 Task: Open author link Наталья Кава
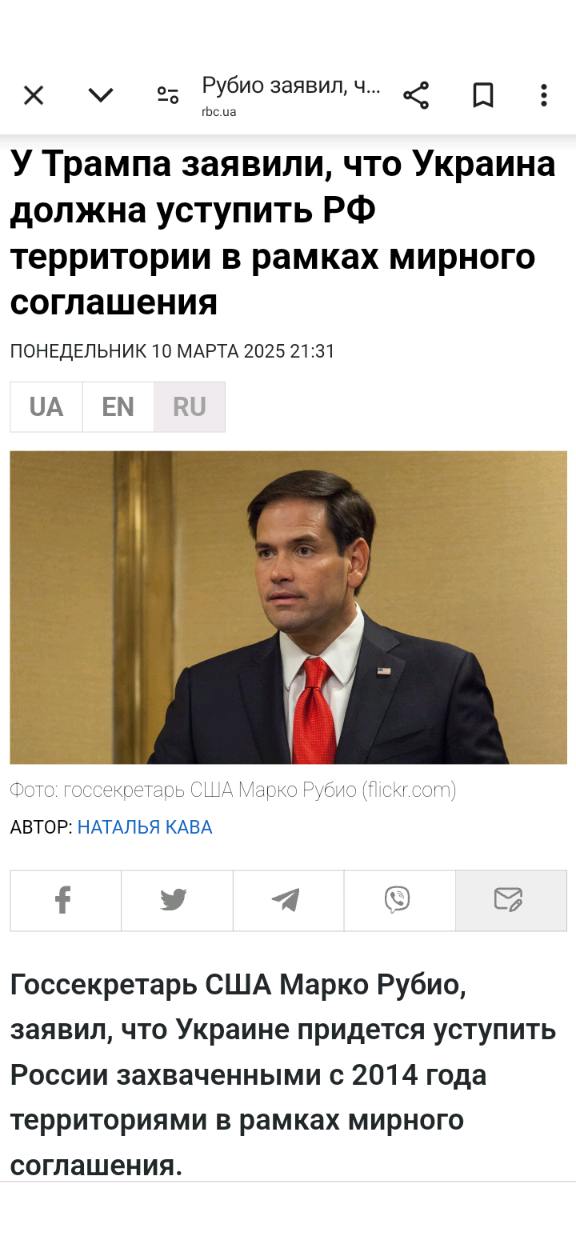tap(145, 827)
